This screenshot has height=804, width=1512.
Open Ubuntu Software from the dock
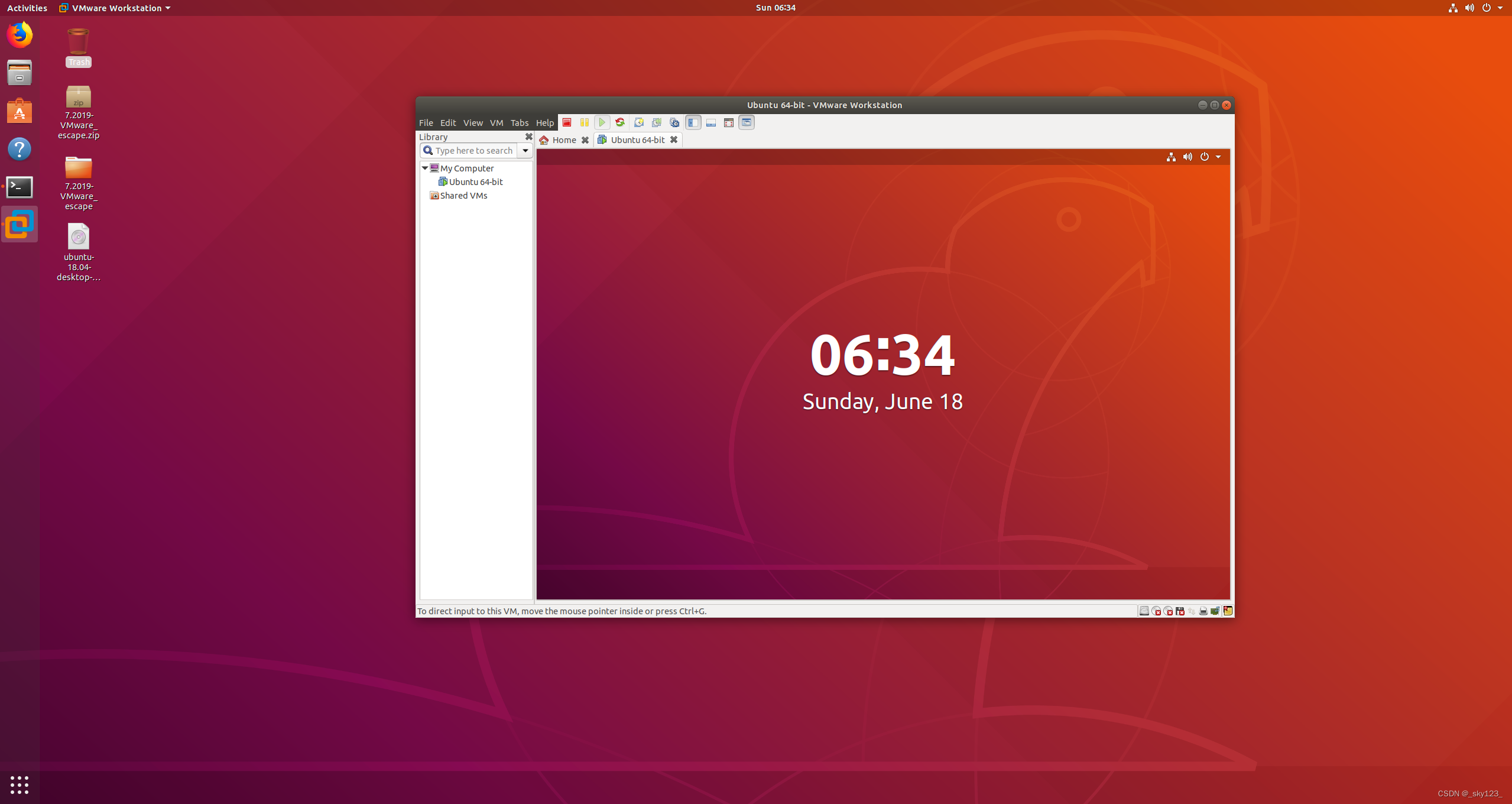click(x=20, y=111)
